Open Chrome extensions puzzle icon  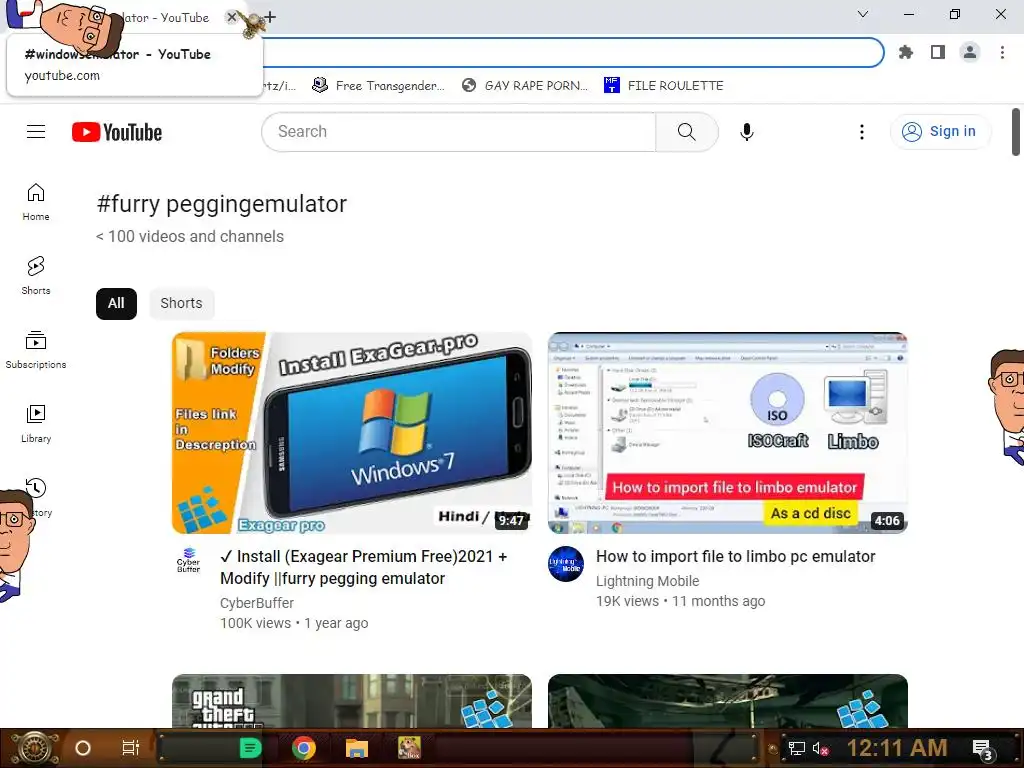905,52
